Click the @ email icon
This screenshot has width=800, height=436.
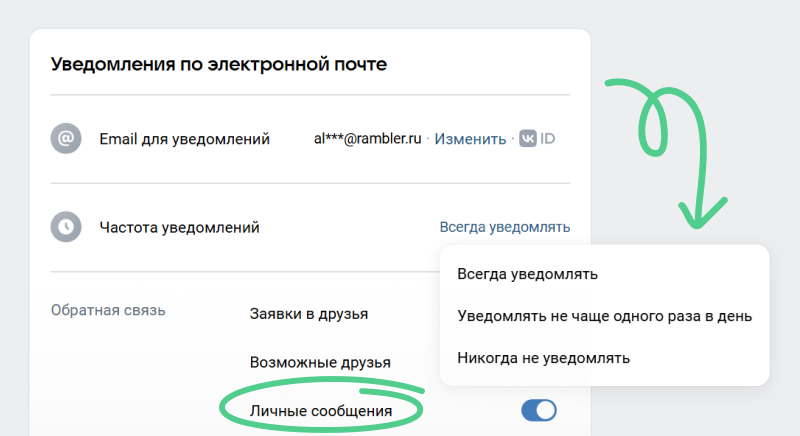click(x=66, y=139)
